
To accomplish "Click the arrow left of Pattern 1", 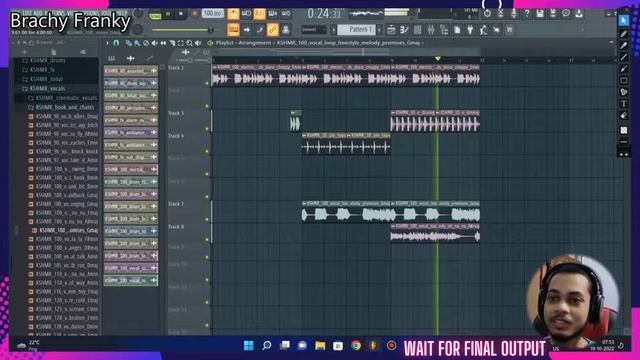I will (333, 30).
